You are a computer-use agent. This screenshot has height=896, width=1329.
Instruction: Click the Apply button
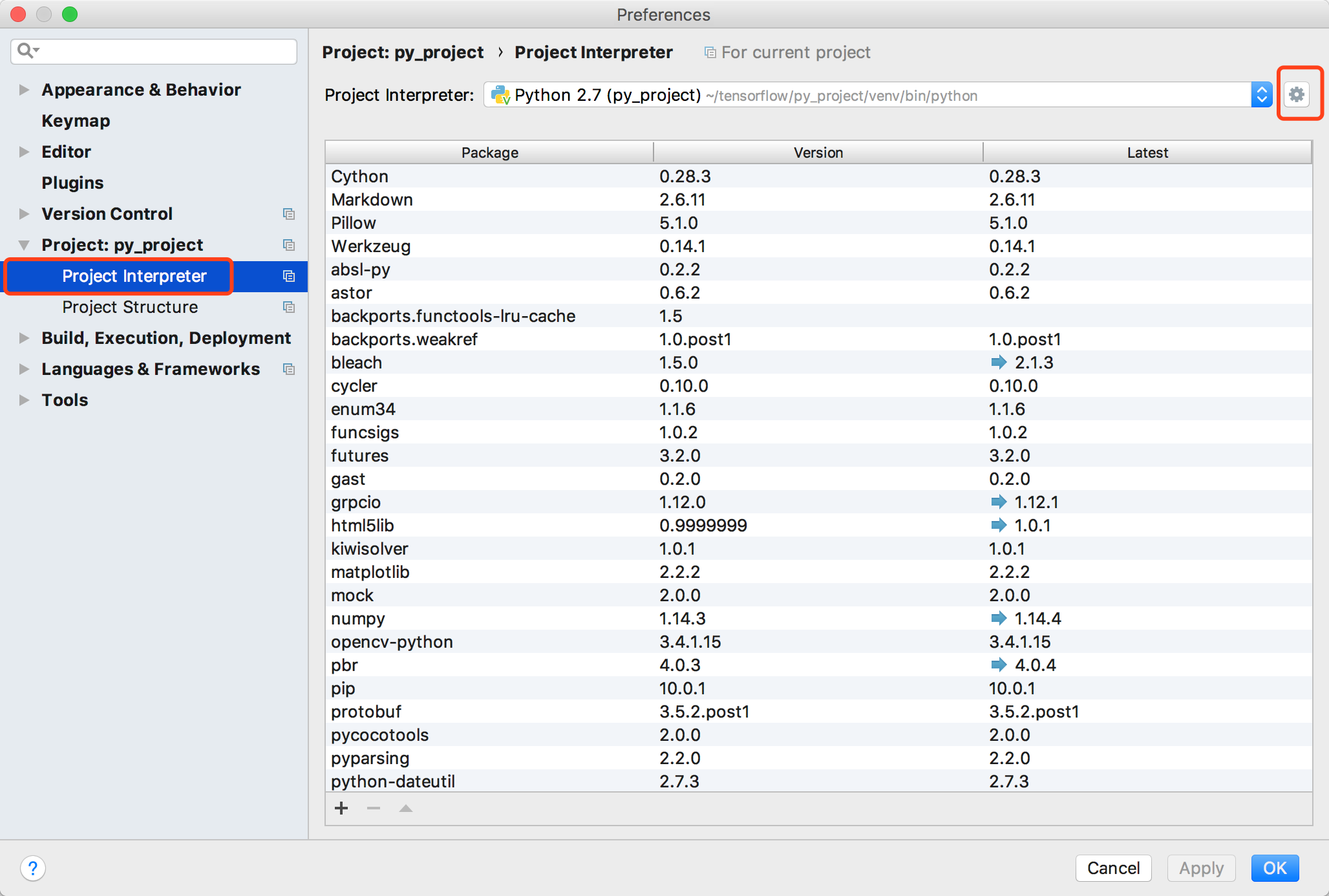(1201, 868)
